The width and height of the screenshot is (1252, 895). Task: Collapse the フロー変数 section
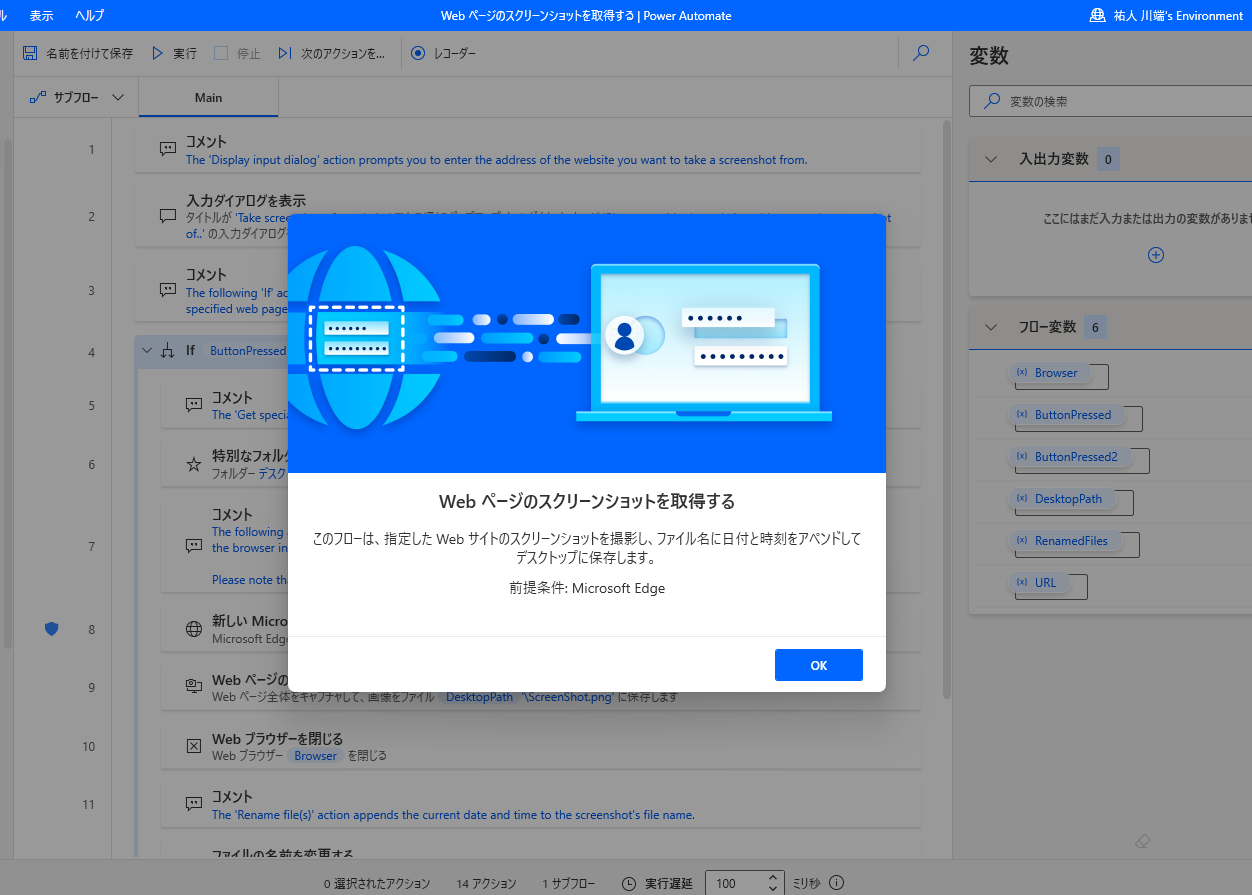point(992,327)
